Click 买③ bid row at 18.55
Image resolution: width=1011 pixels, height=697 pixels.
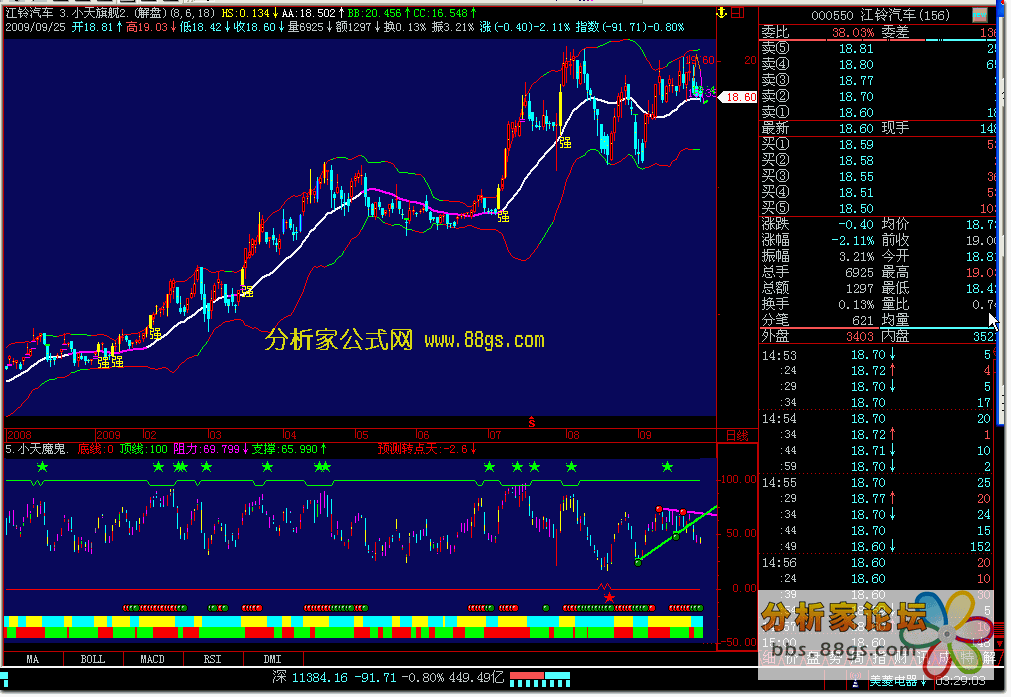pos(878,177)
